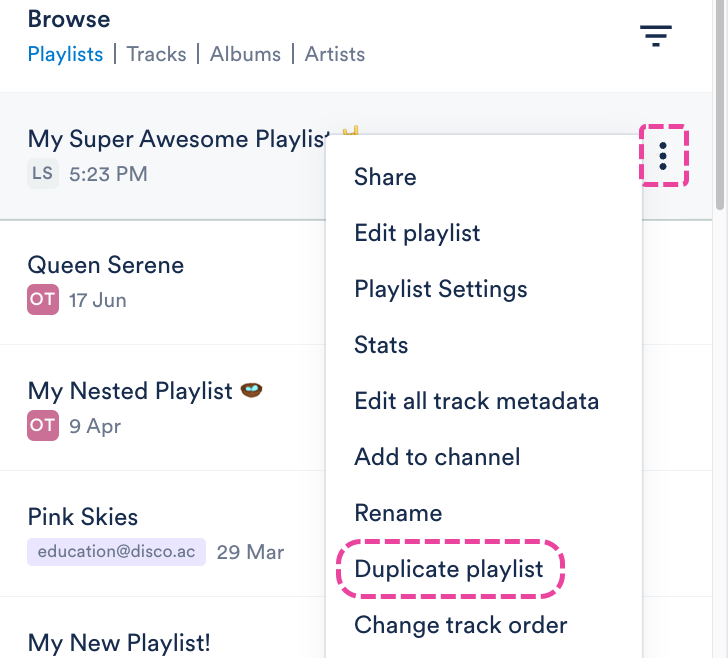Open the Queen Serene playlist
Viewport: 728px width, 658px height.
(106, 265)
